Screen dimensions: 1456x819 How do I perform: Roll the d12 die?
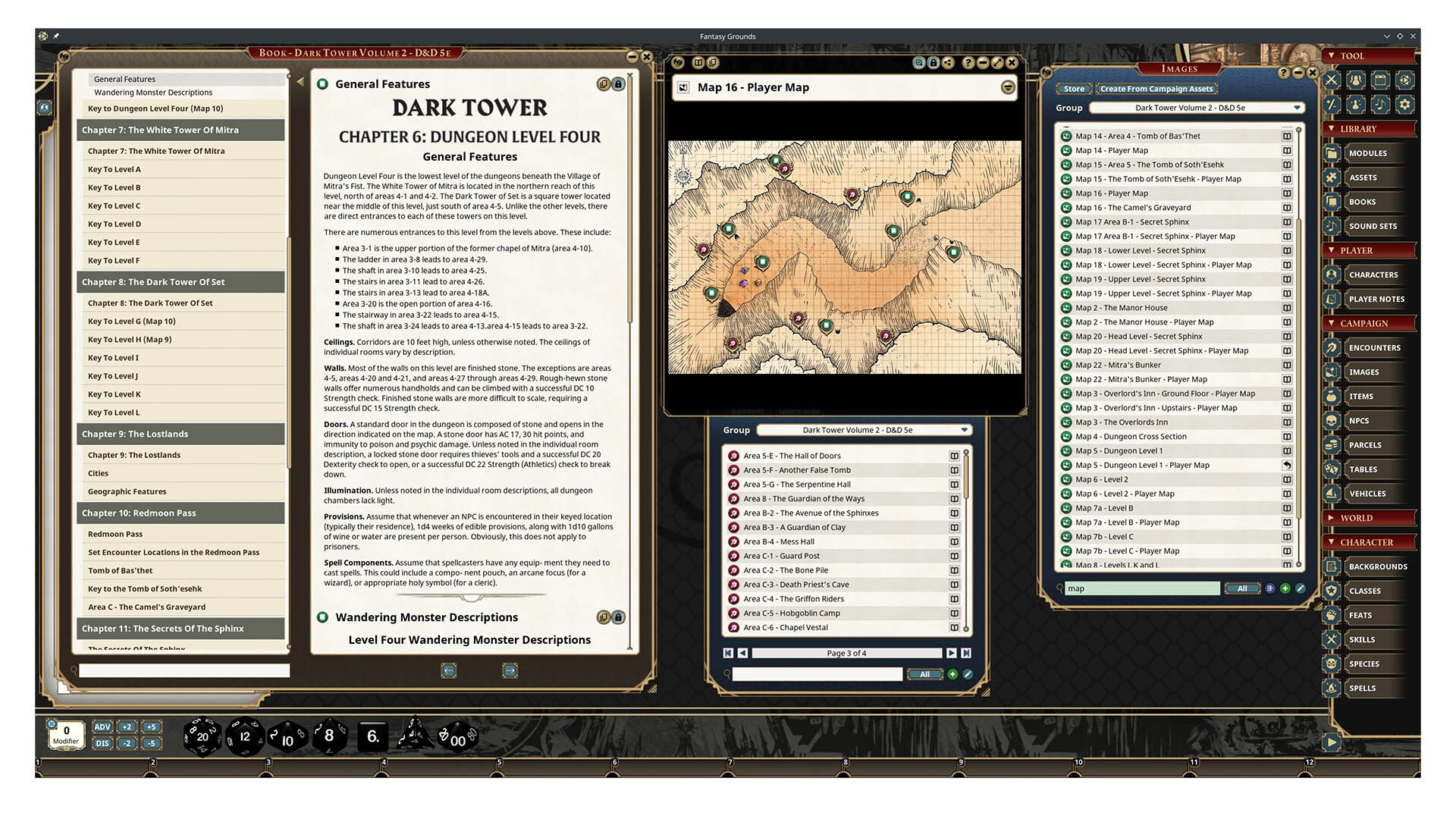click(x=244, y=736)
